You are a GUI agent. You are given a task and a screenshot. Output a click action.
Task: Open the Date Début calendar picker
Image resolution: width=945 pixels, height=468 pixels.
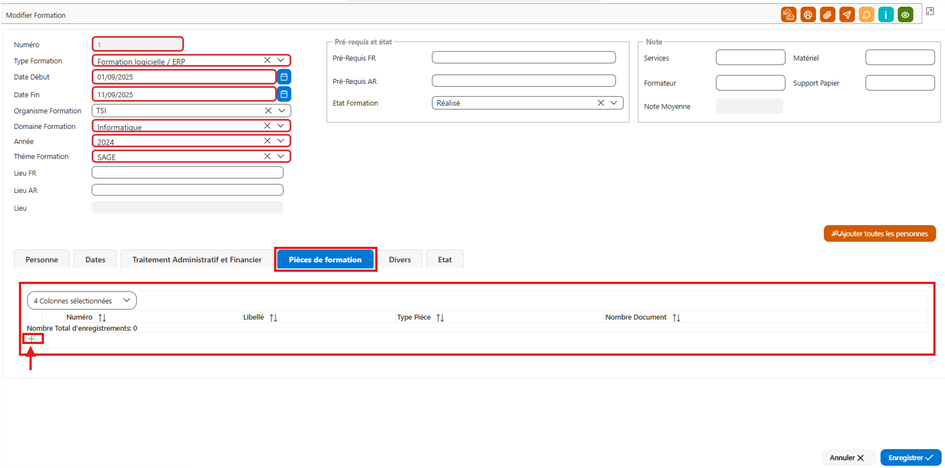point(284,76)
